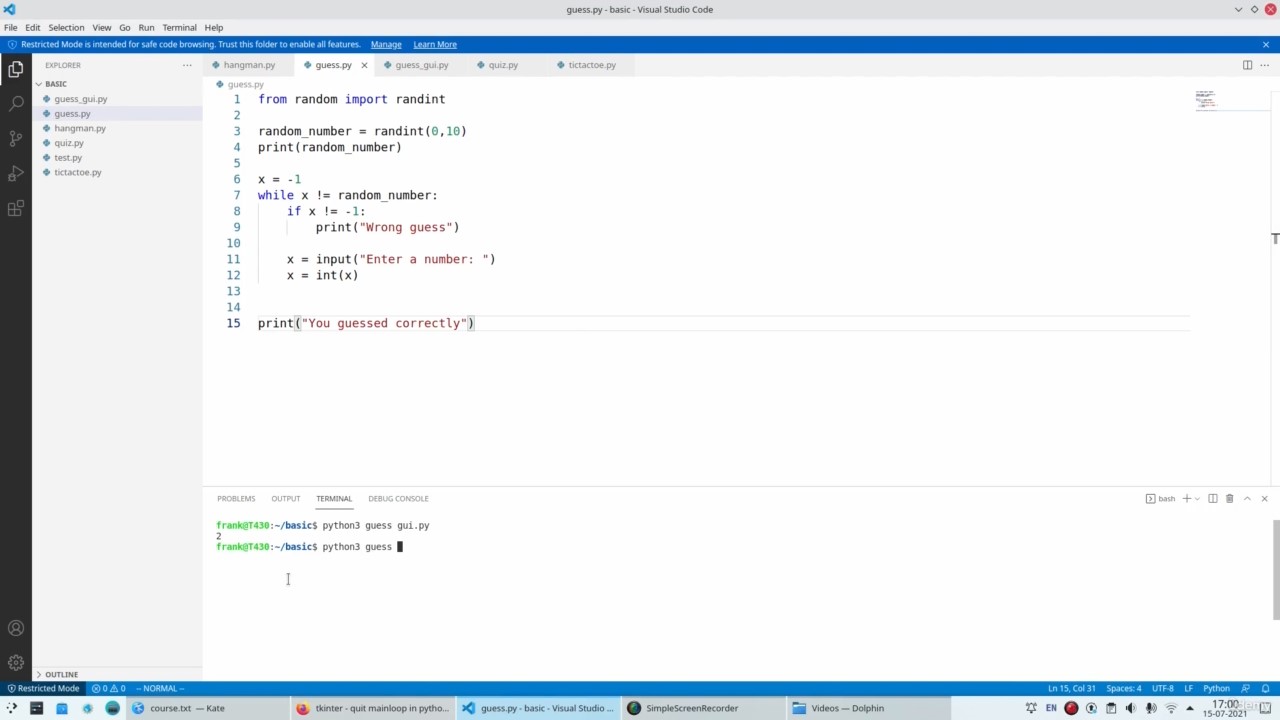
Task: Click Restricted Mode in status bar
Action: point(44,688)
